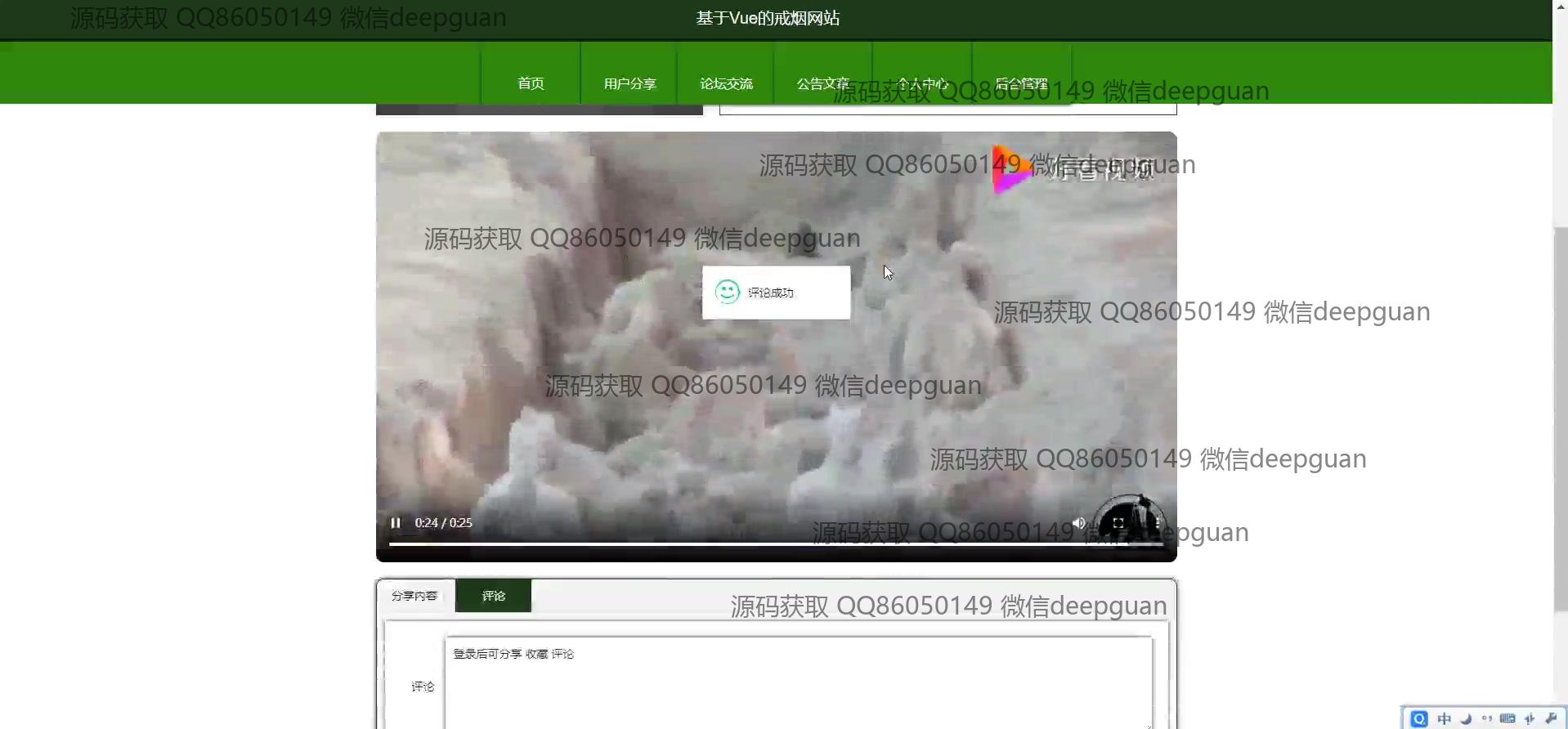
Task: Open the IME wrench settings icon
Action: click(1551, 718)
